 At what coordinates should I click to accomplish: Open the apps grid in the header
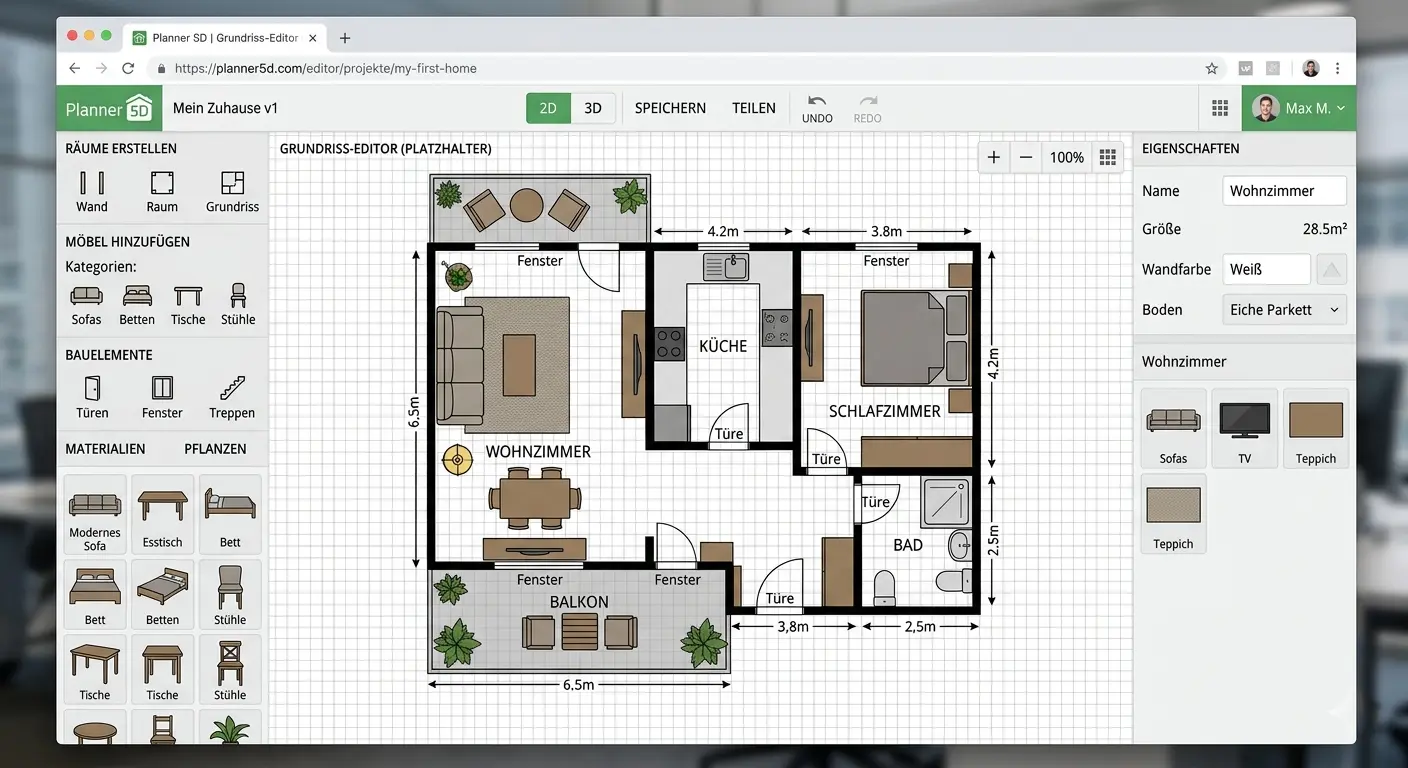(x=1220, y=108)
